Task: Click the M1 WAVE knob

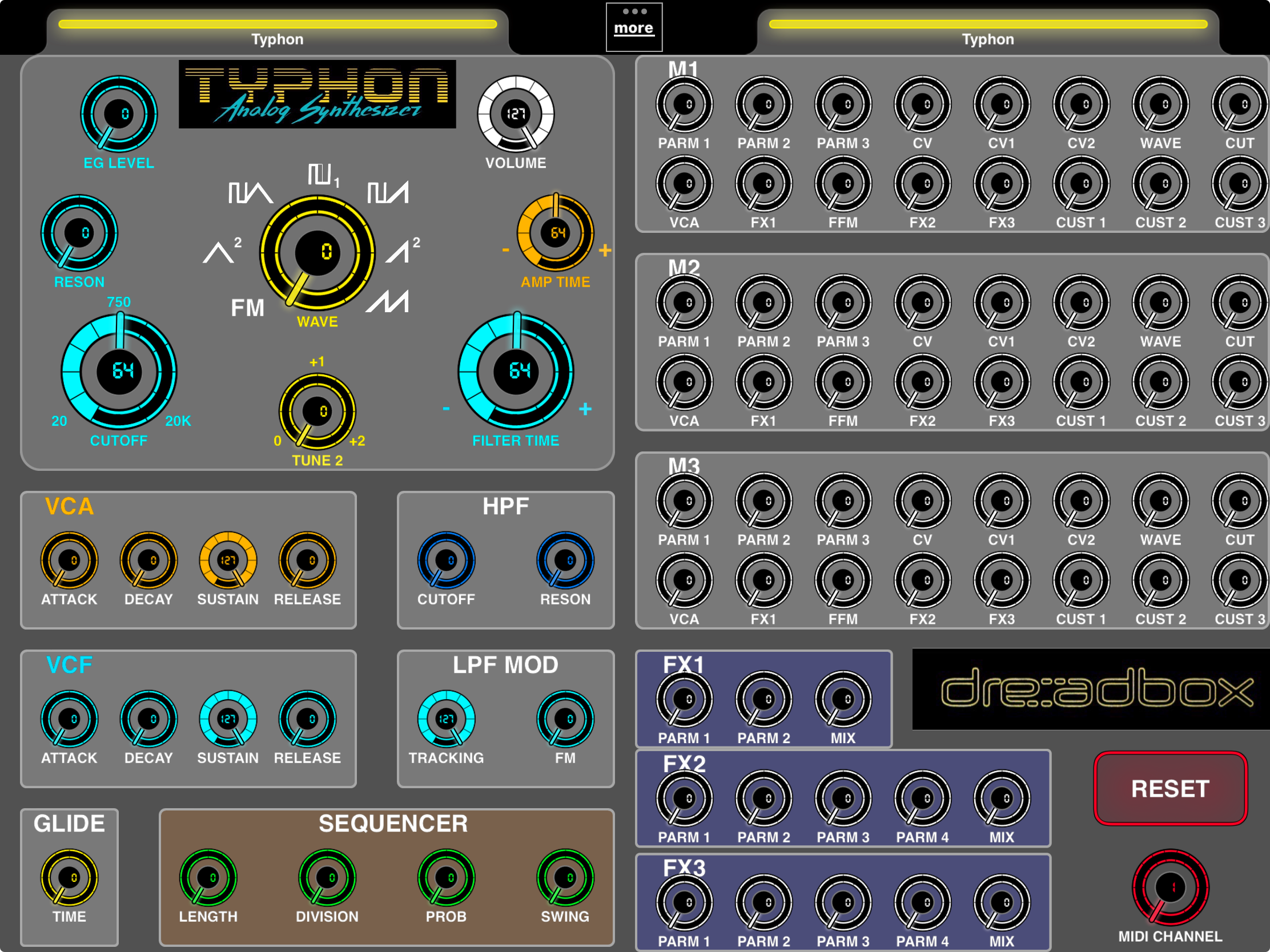Action: [1160, 104]
